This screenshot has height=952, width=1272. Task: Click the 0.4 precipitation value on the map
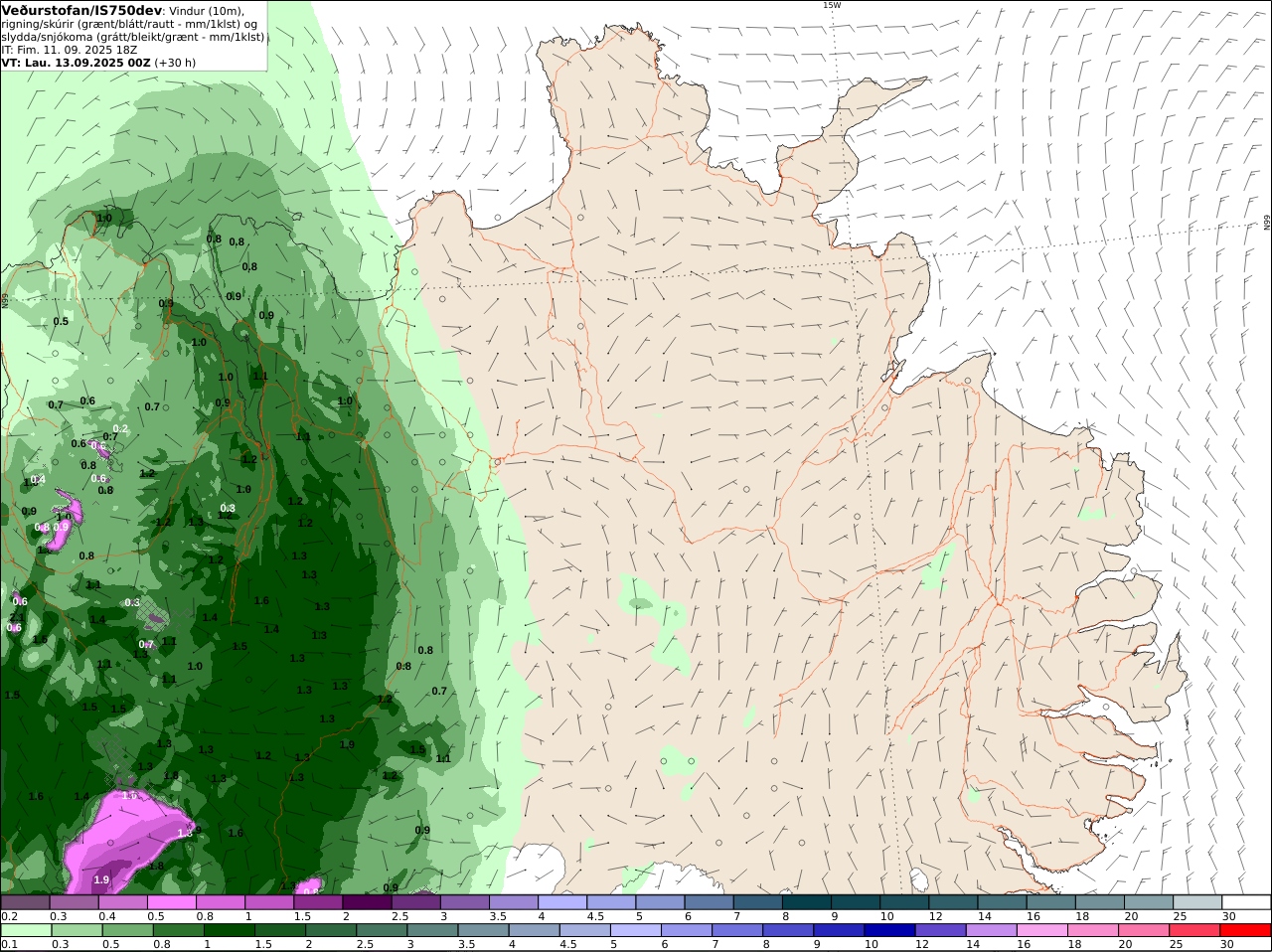point(38,479)
